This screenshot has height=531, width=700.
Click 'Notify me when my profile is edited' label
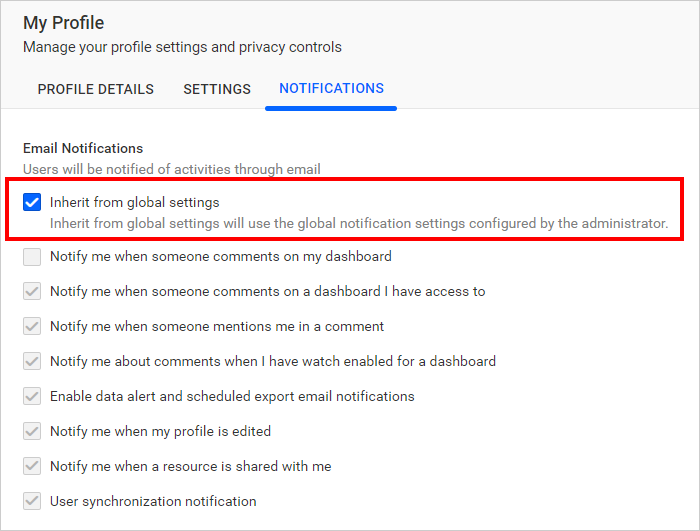coord(160,431)
